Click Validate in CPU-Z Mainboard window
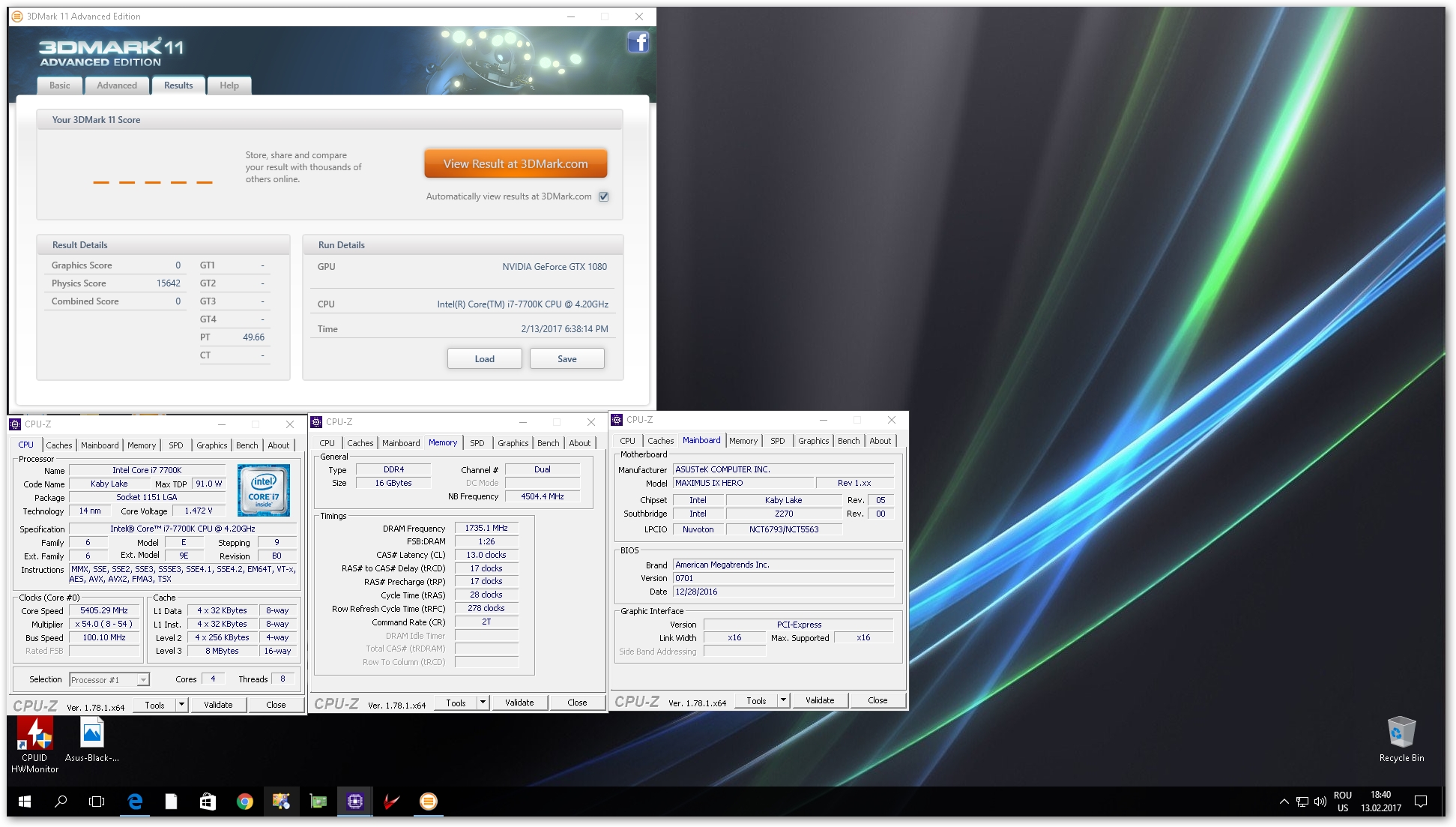 (x=820, y=700)
